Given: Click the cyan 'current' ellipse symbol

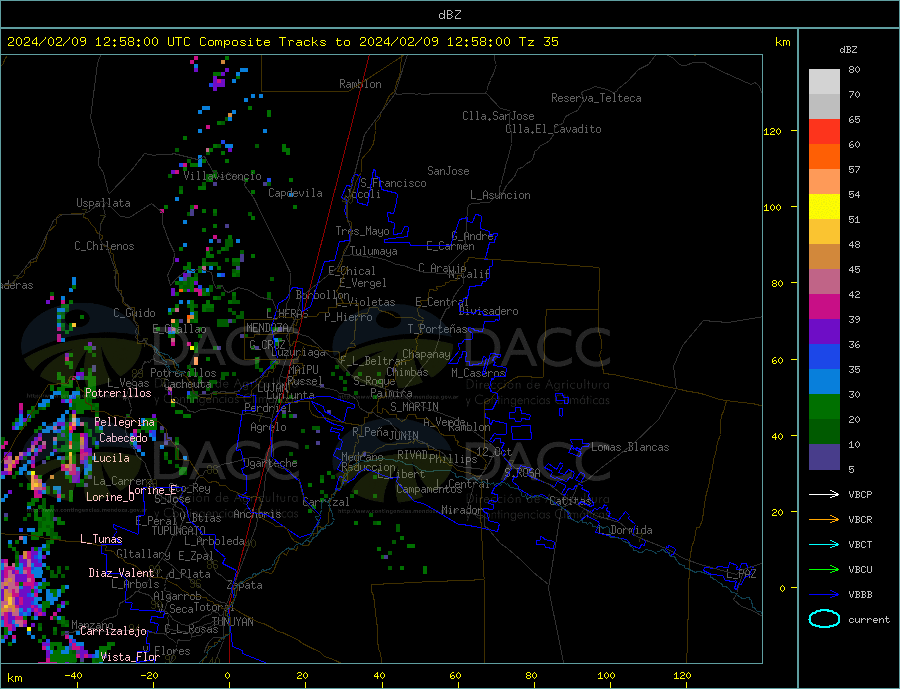Looking at the screenshot, I should (824, 619).
